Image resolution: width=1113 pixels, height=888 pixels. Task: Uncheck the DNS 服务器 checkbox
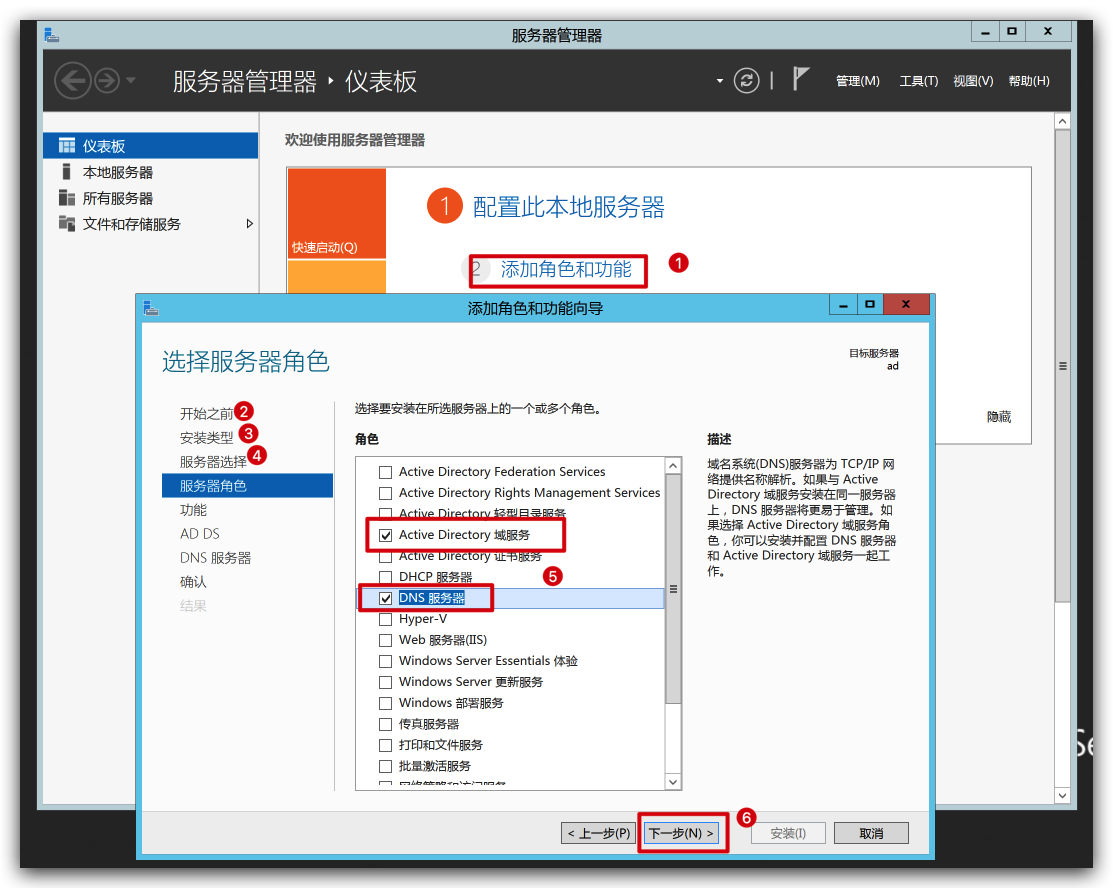click(x=386, y=598)
